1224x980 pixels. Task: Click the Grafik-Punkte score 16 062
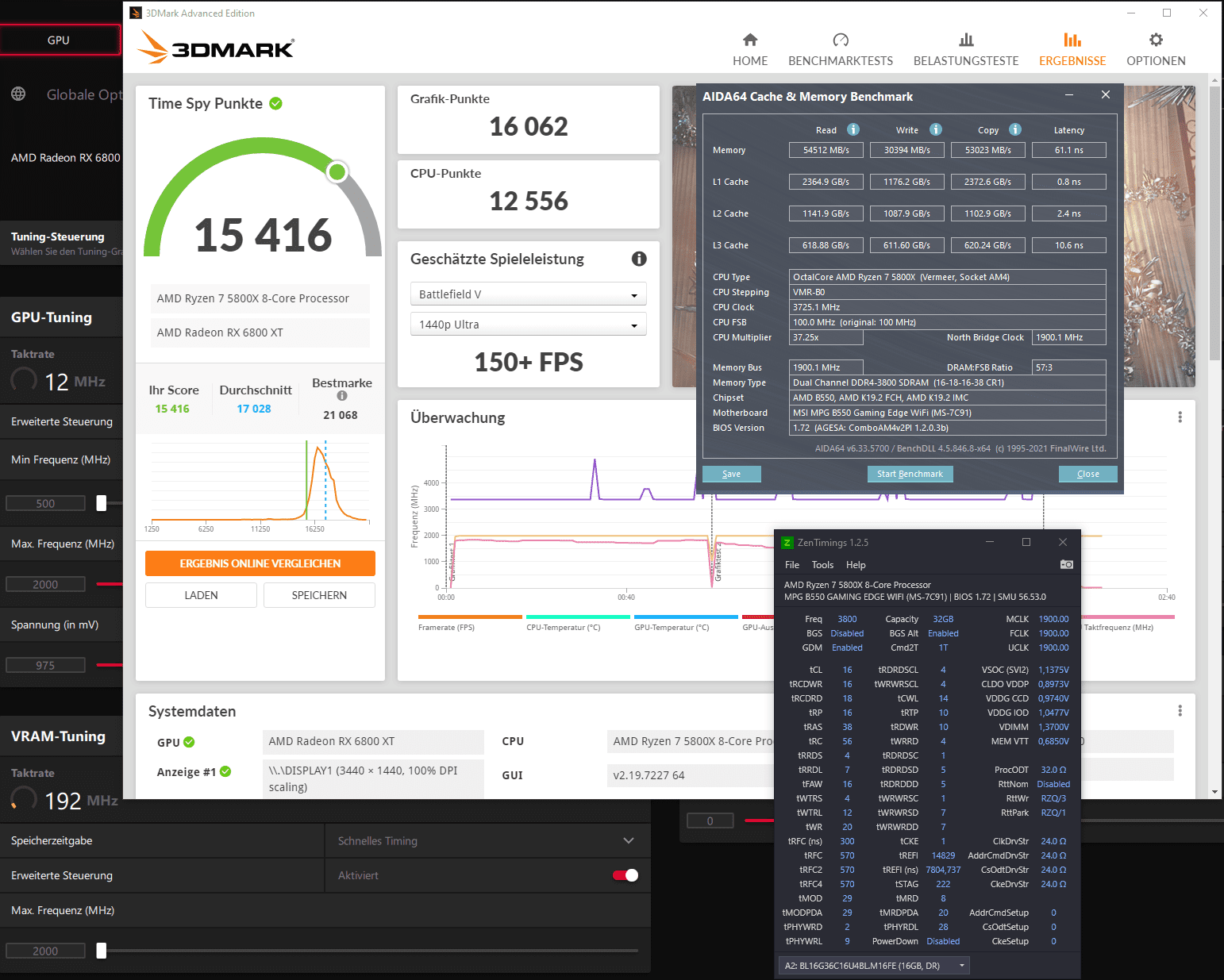click(529, 126)
